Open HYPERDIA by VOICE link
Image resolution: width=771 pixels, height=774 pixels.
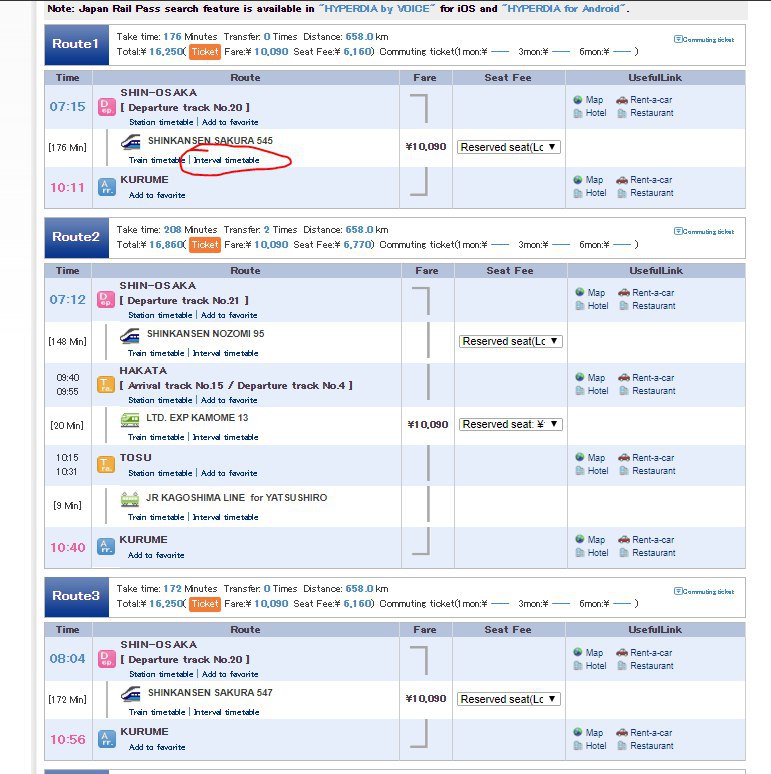[377, 8]
